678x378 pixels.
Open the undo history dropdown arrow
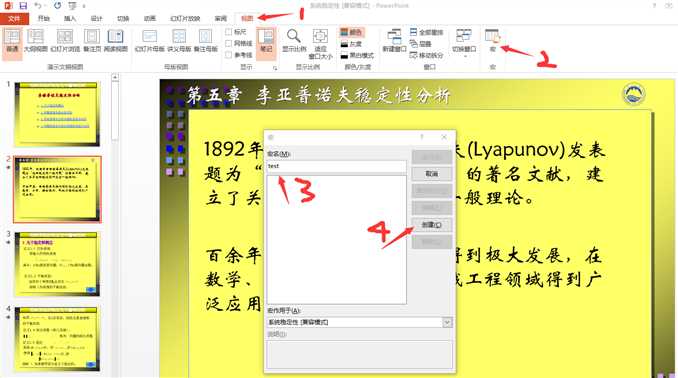46,6
